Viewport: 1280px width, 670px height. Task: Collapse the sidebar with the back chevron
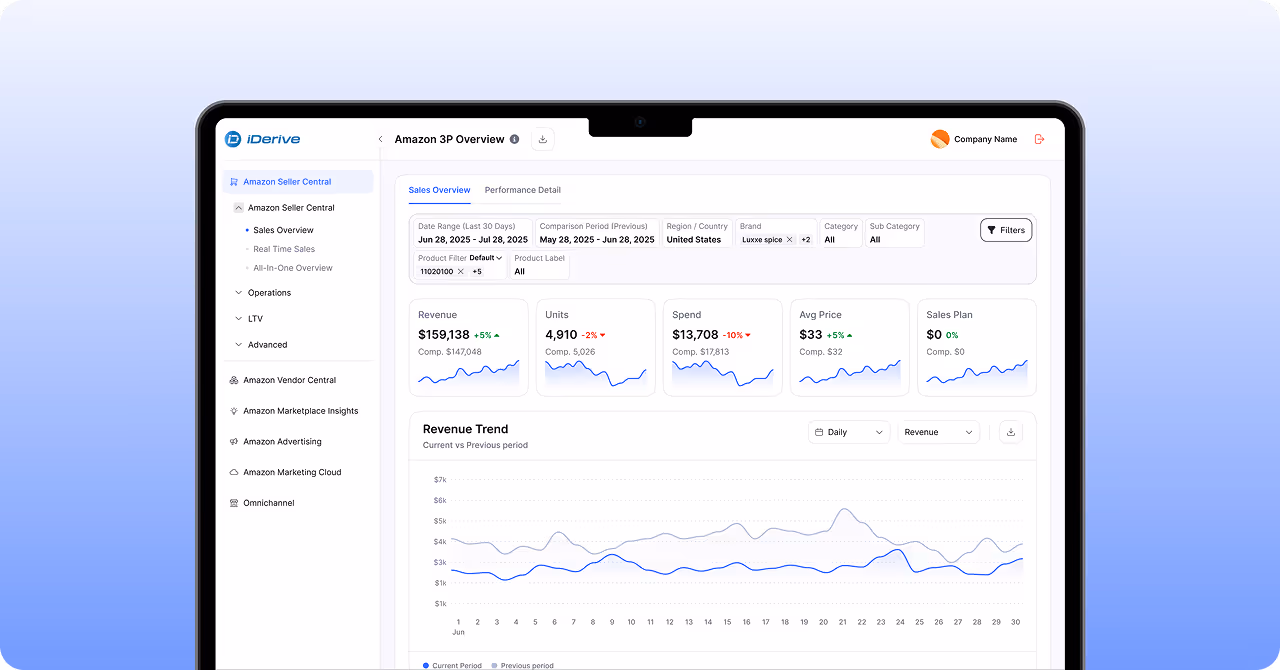click(x=380, y=139)
